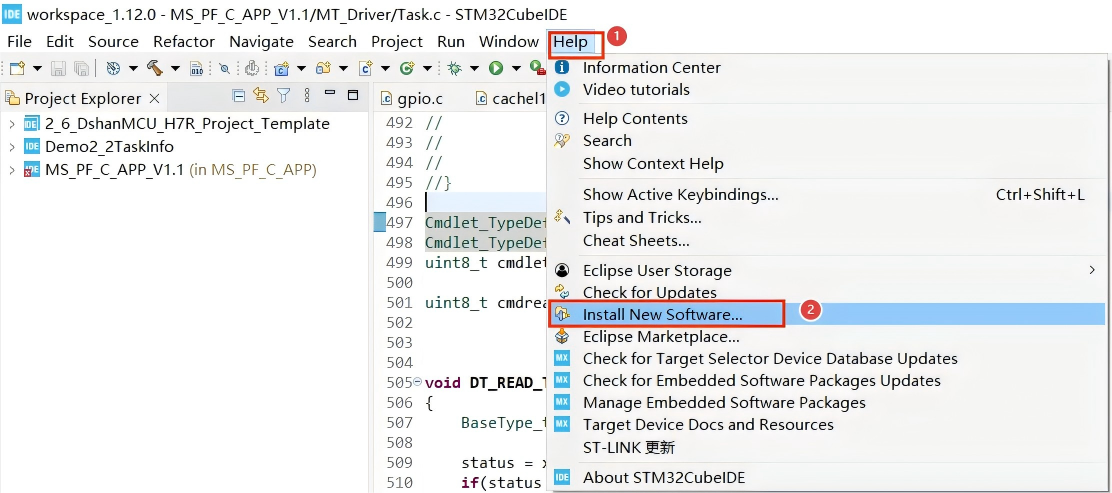
Task: Open the Navigate menu
Action: tap(261, 42)
